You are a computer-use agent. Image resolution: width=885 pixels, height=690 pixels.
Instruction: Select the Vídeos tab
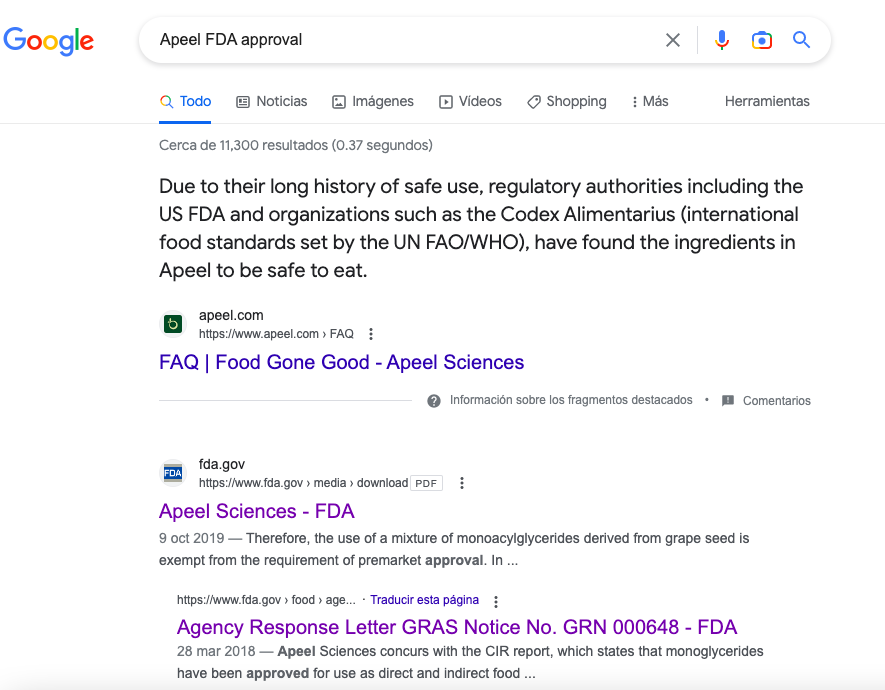point(470,102)
